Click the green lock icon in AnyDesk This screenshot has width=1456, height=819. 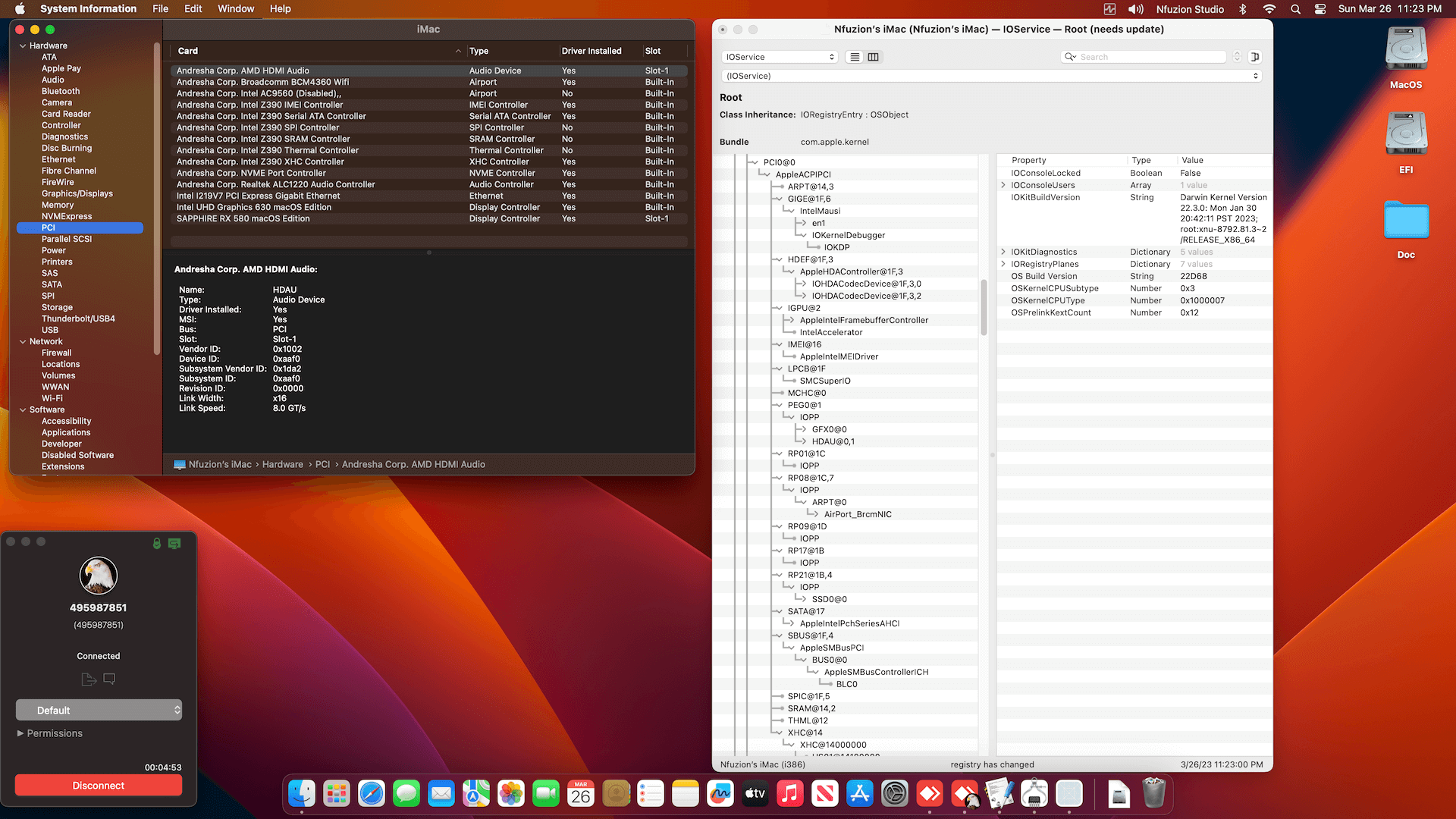(x=157, y=543)
